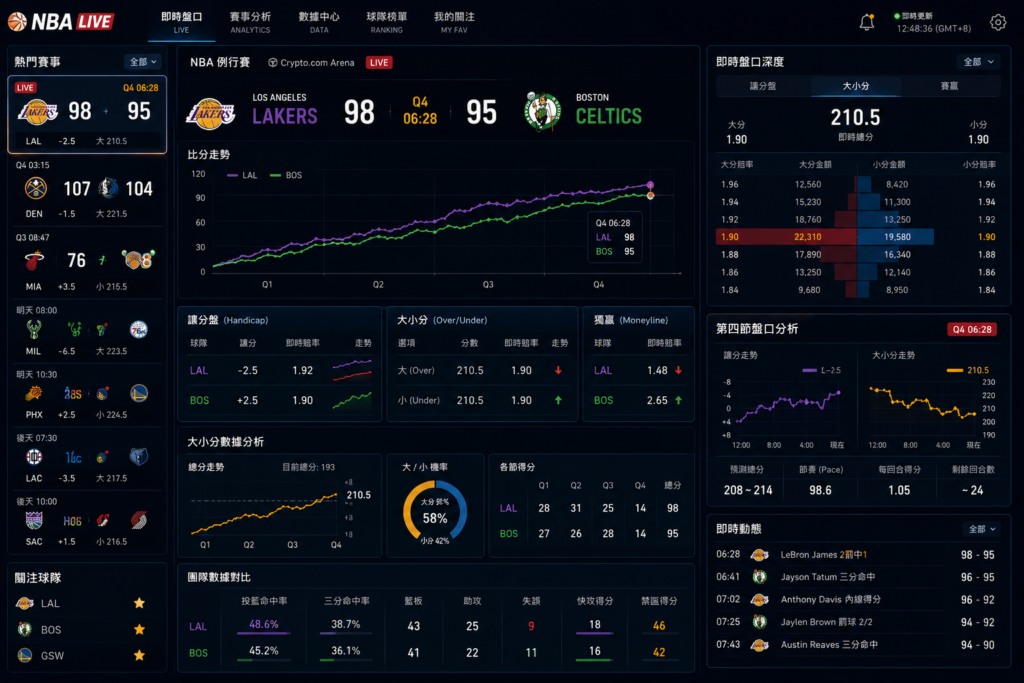Open the live Lakers vs Celtics card
Viewport: 1024px width, 683px height.
87,114
